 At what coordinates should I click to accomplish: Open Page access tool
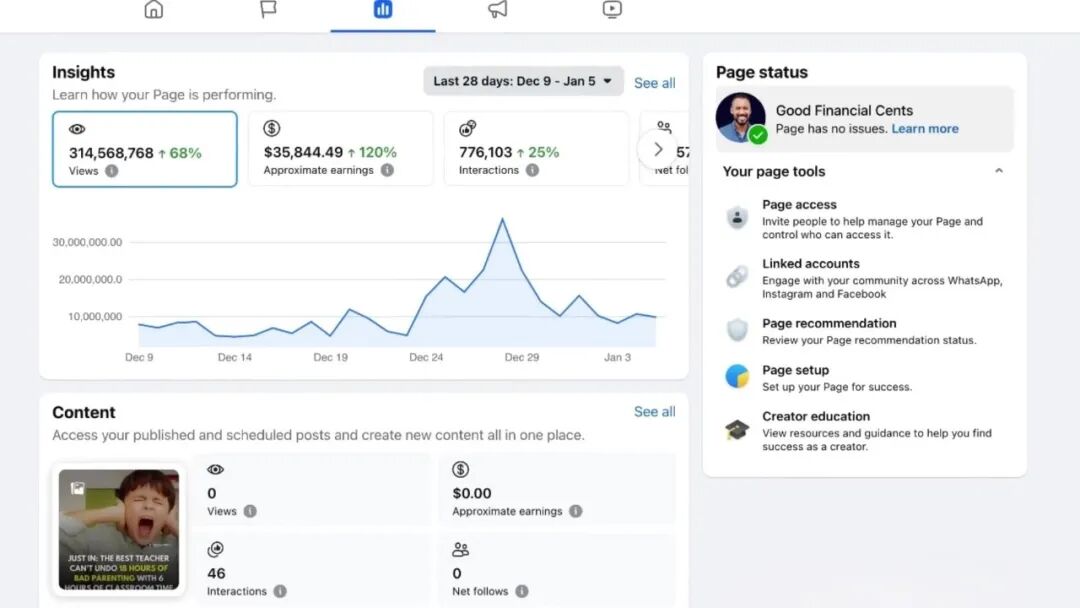(799, 204)
